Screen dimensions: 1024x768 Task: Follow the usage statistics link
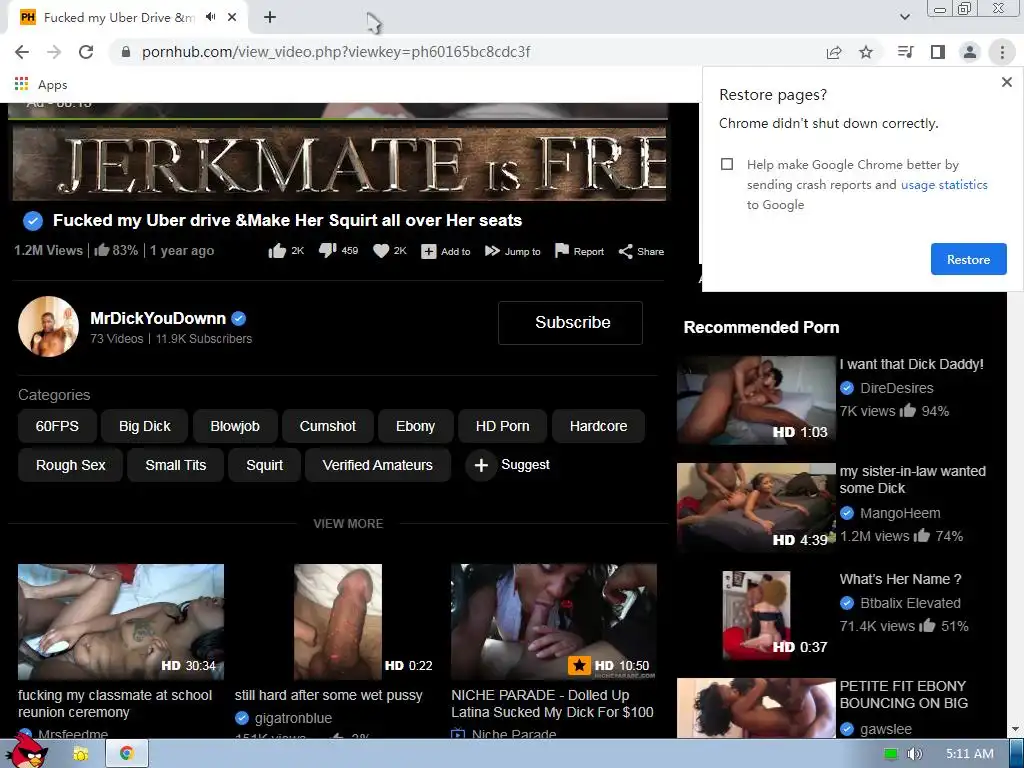[944, 185]
